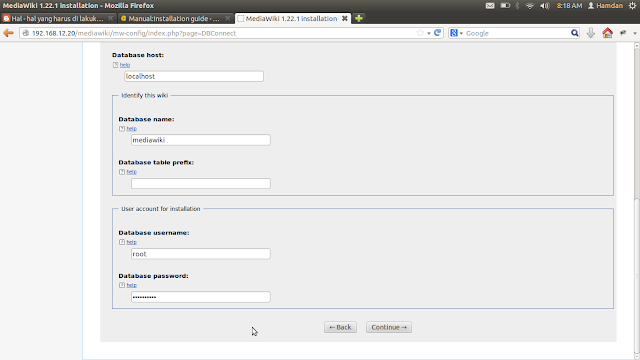Click the toolbar overflow dropdown arrow
Screen dimensions: 640x360
click(635, 33)
